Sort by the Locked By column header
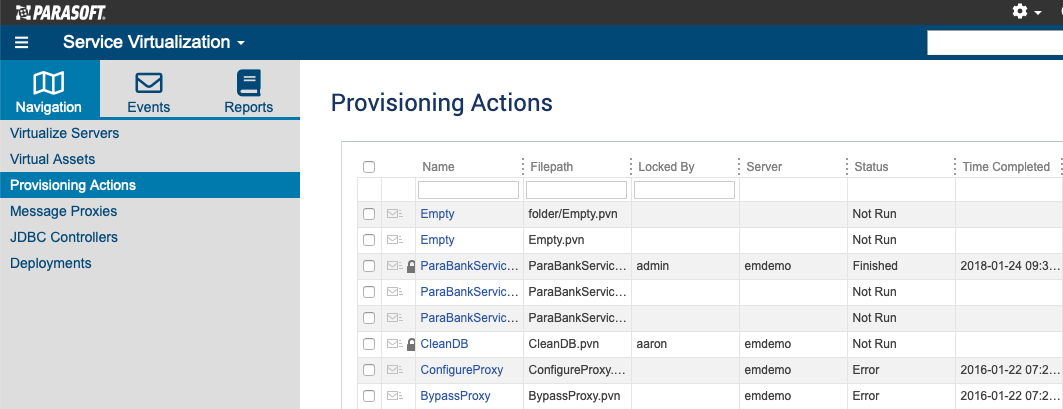Screen dimensions: 1063x409 pos(666,167)
